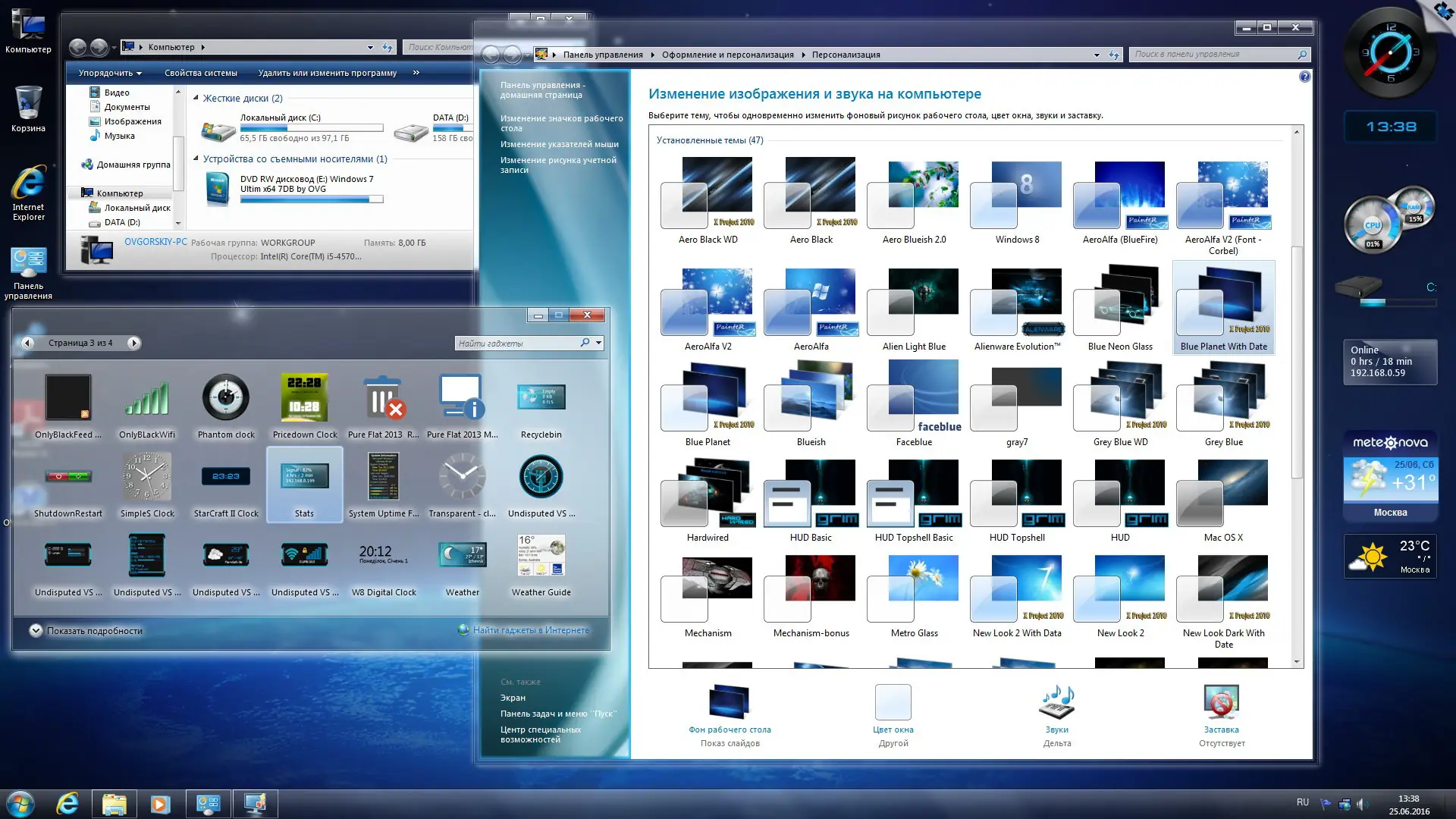Image resolution: width=1456 pixels, height=819 pixels.
Task: Click the Recyclebin gadget icon
Action: click(x=541, y=398)
